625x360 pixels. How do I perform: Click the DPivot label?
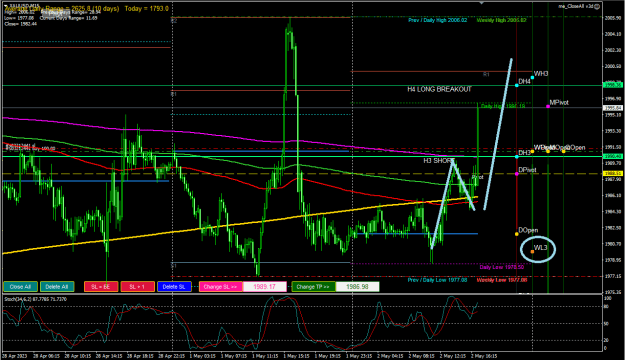pyautogui.click(x=527, y=170)
